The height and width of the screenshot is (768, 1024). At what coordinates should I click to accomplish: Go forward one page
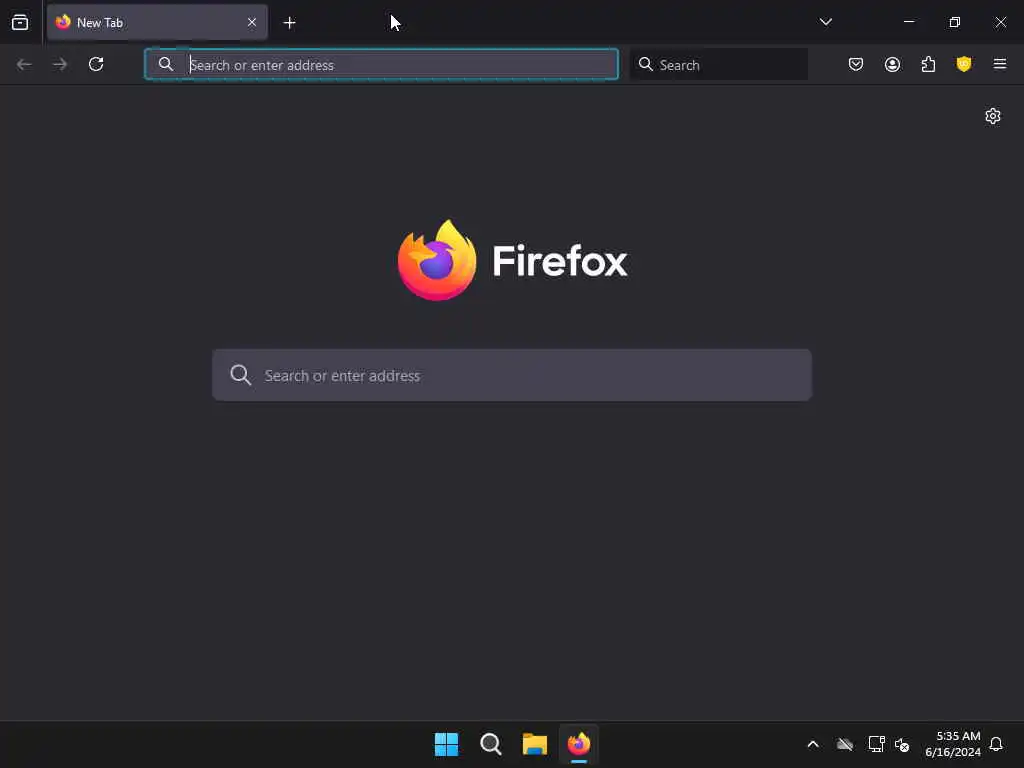pyautogui.click(x=59, y=64)
